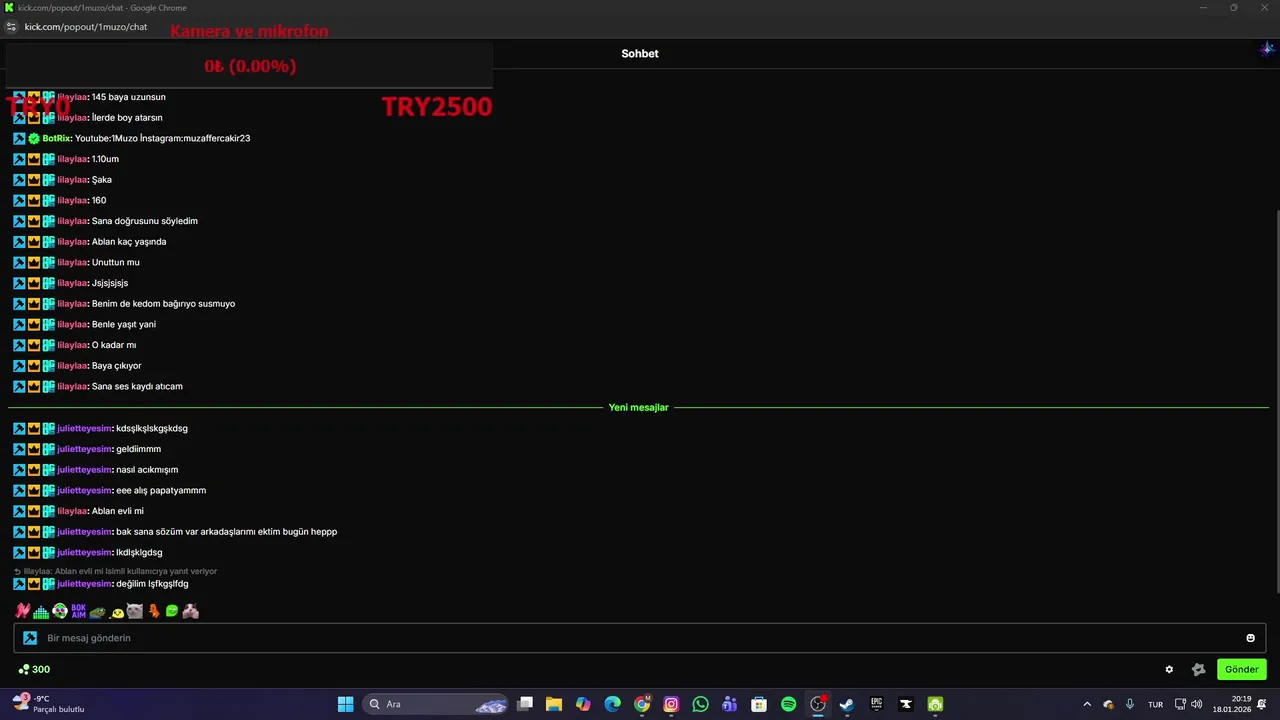Expand hidden system tray icons chevron
Screen dimensions: 1280x720
coord(1087,704)
